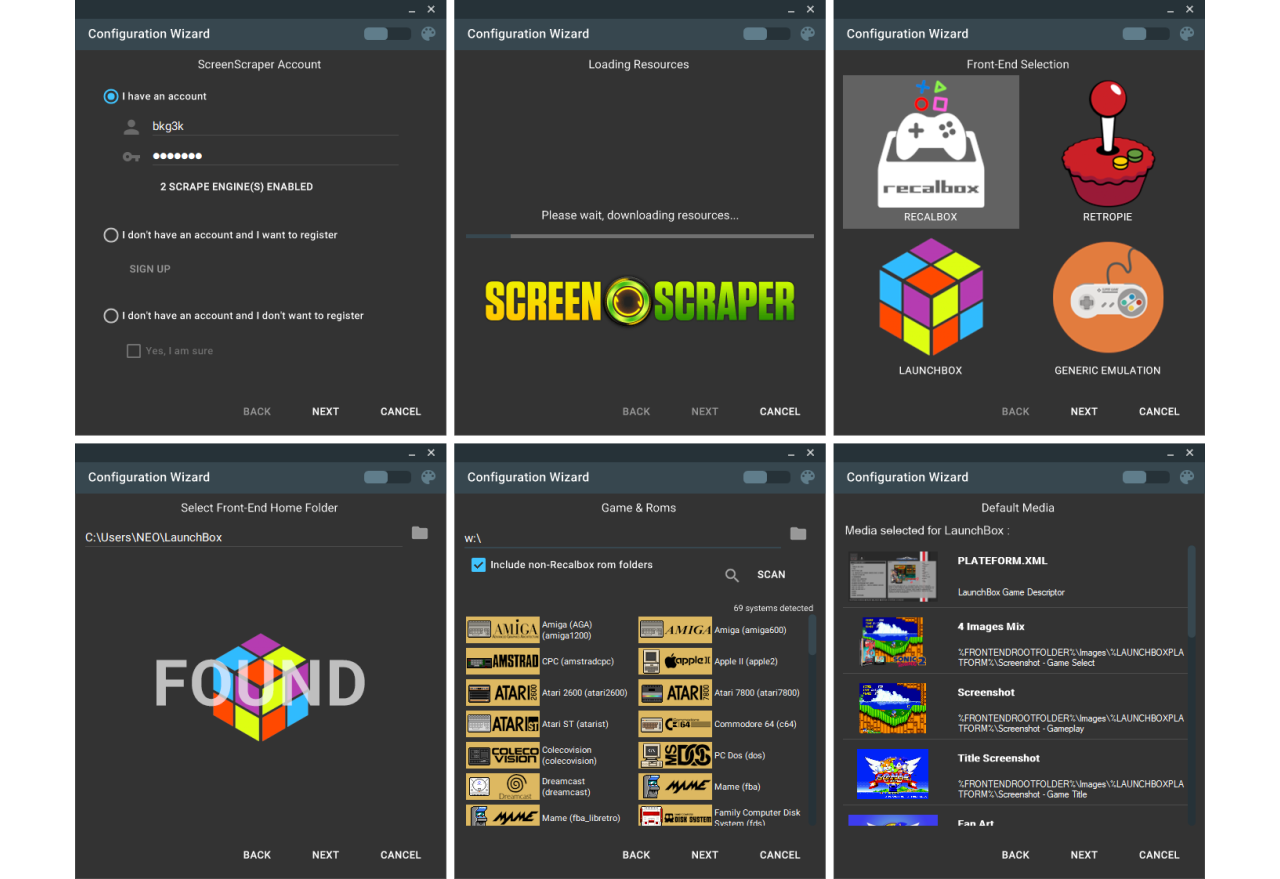Screen dimensions: 1280x879
Task: Click the downloading resources progress bar
Action: (640, 236)
